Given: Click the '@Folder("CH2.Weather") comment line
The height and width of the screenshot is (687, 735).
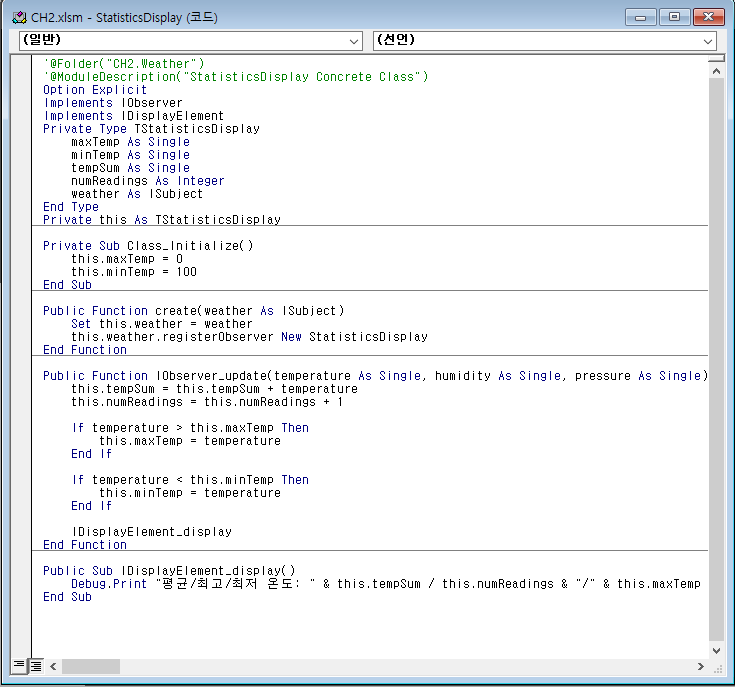Looking at the screenshot, I should click(x=124, y=64).
